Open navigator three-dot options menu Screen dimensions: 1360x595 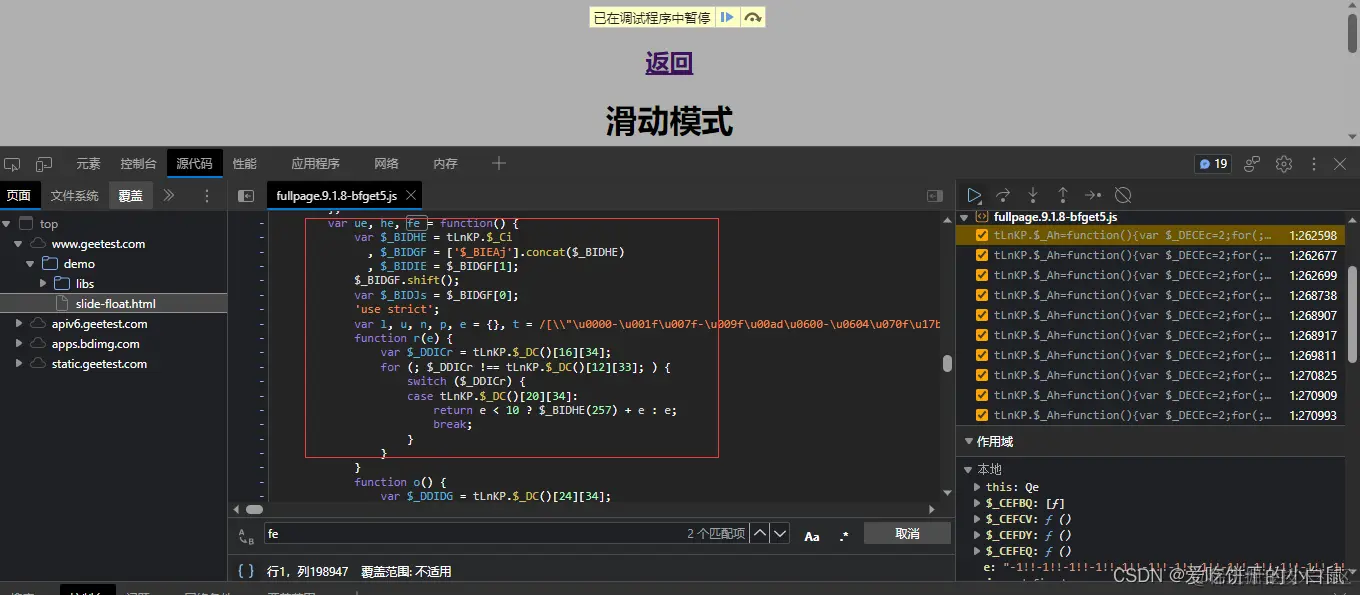(x=207, y=196)
